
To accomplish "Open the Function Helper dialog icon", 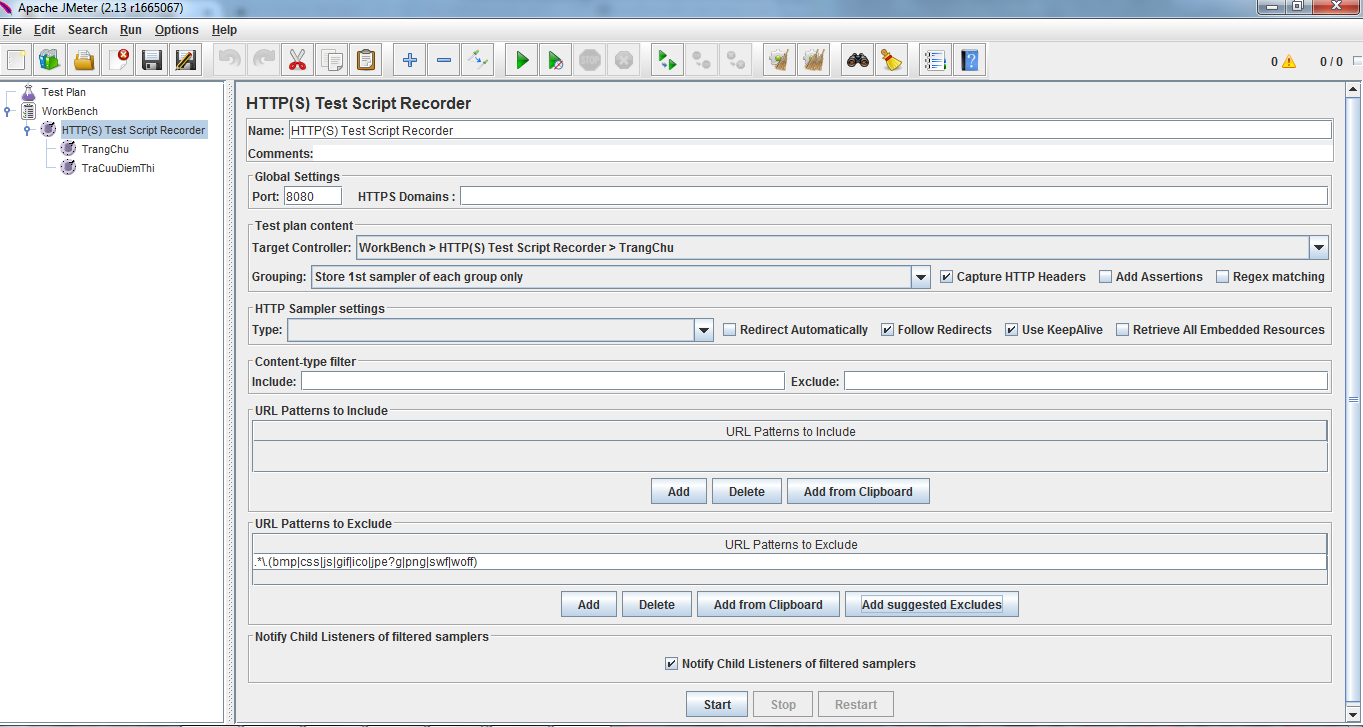I will [x=935, y=60].
